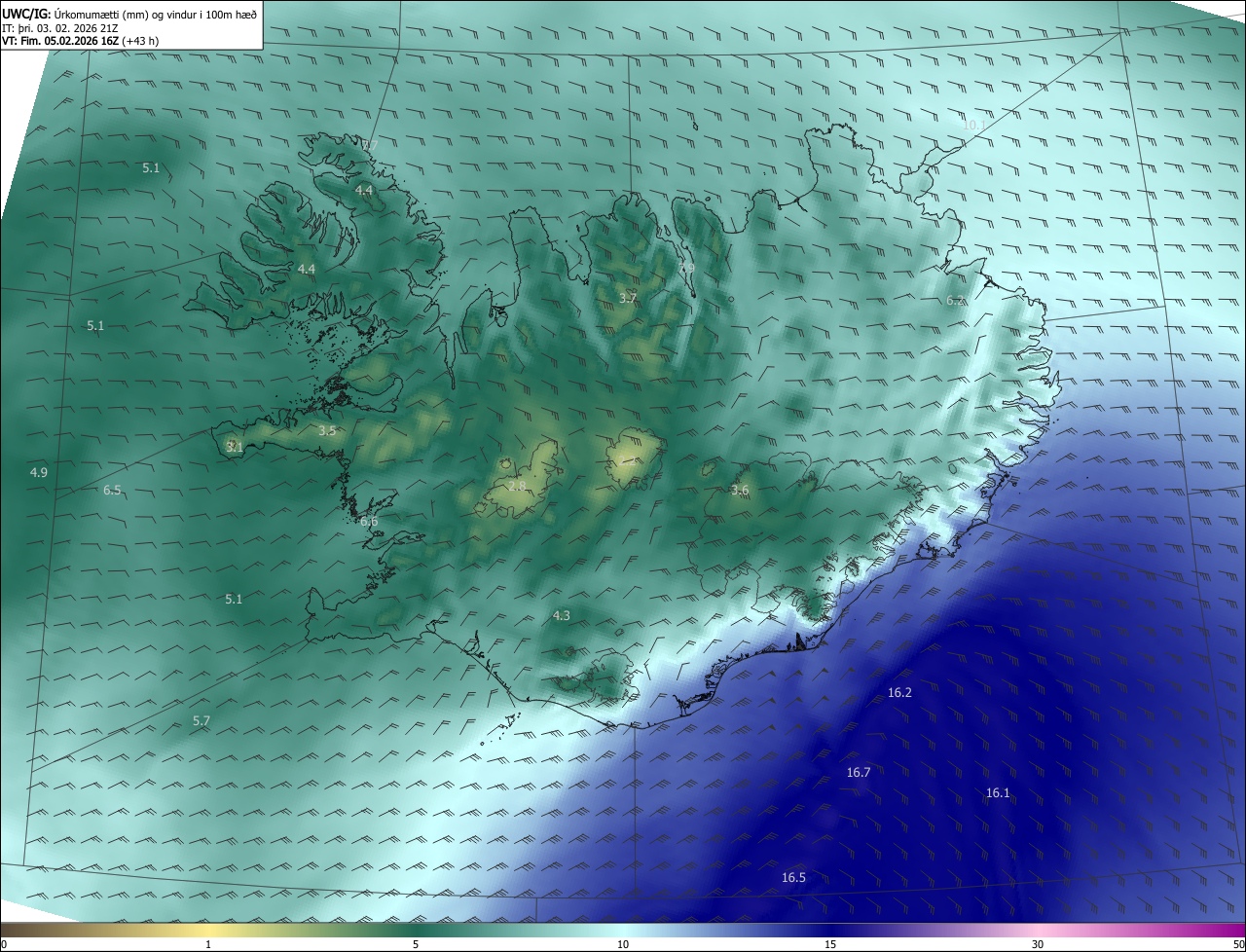Click the colorbar tick label 50

click(1238, 944)
